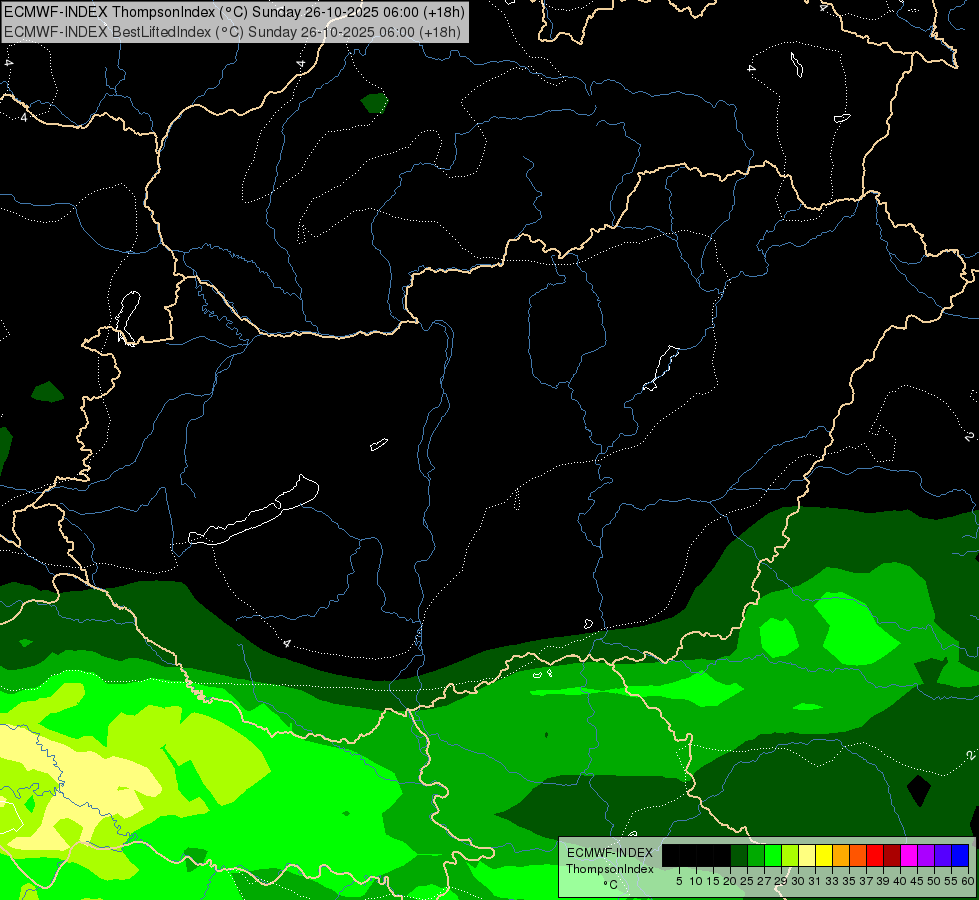Select the blue 55–60 legend swatch

tap(960, 855)
